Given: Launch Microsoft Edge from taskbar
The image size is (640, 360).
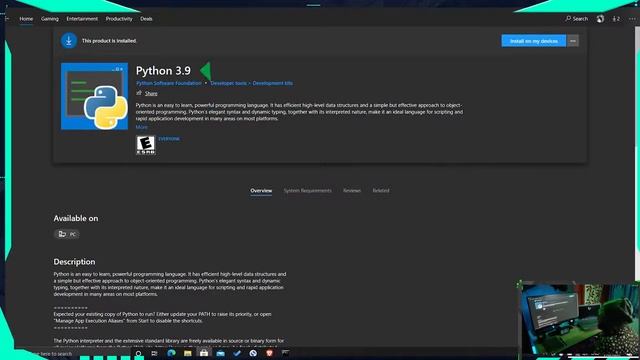Looking at the screenshot, I should click(171, 353).
